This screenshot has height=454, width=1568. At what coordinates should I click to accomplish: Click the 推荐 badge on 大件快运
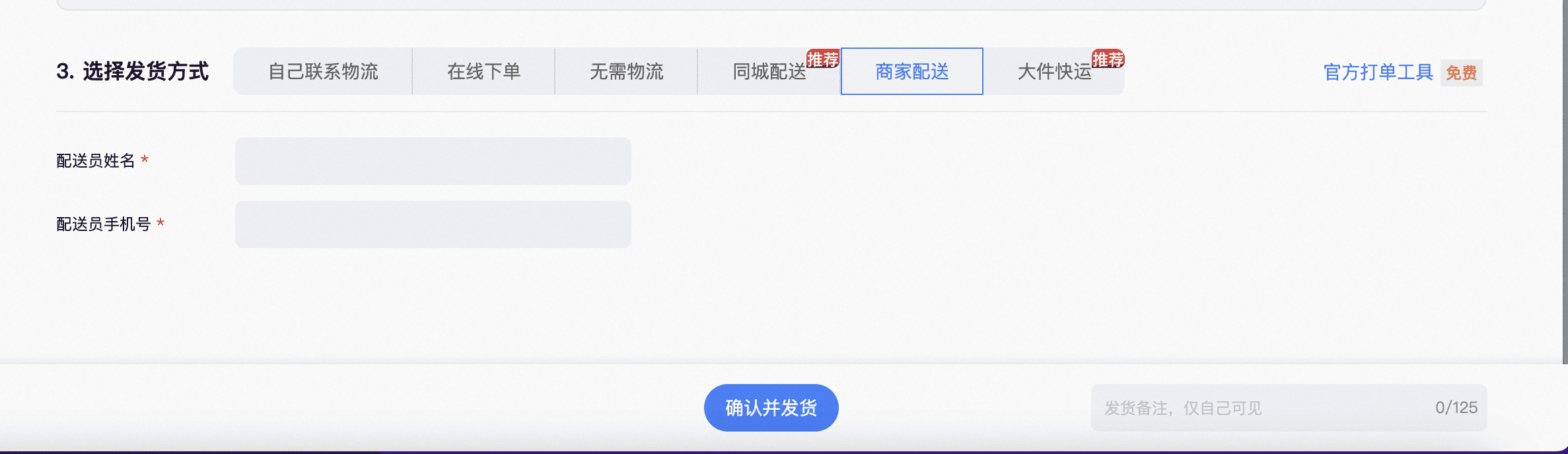tap(1109, 59)
